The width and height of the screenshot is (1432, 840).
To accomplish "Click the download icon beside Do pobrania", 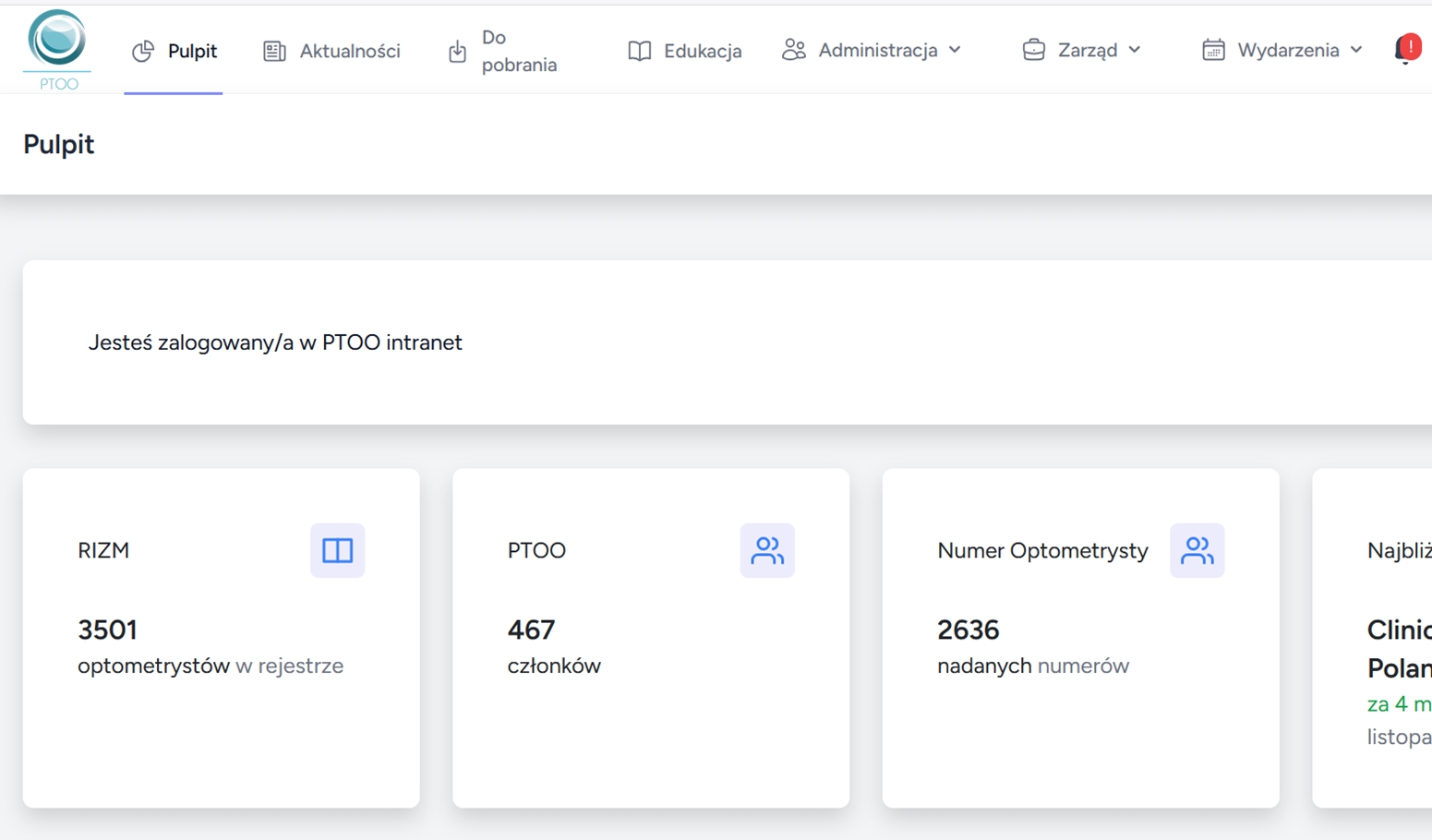I will (x=458, y=51).
